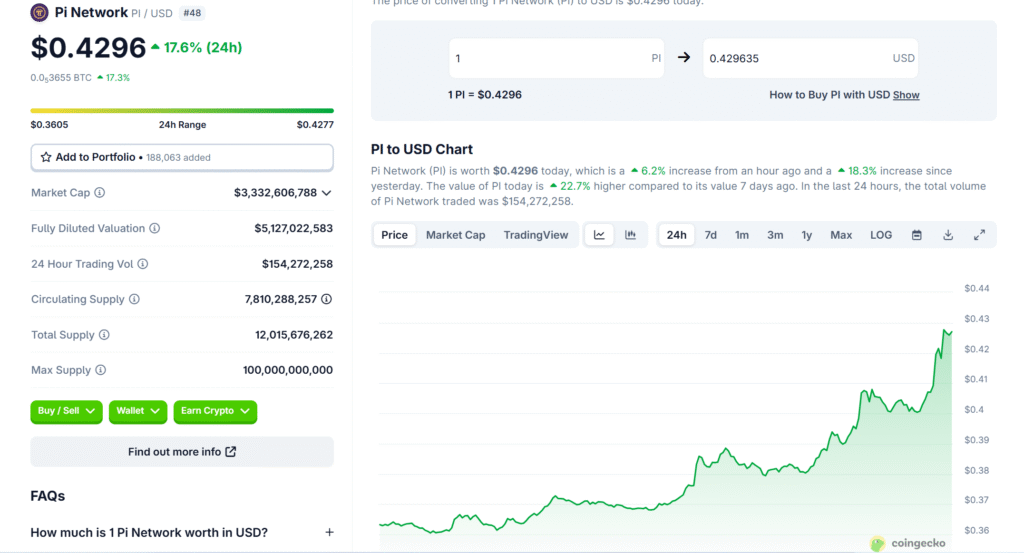Select the 24h time range
Viewport: 1024px width, 553px height.
[676, 235]
